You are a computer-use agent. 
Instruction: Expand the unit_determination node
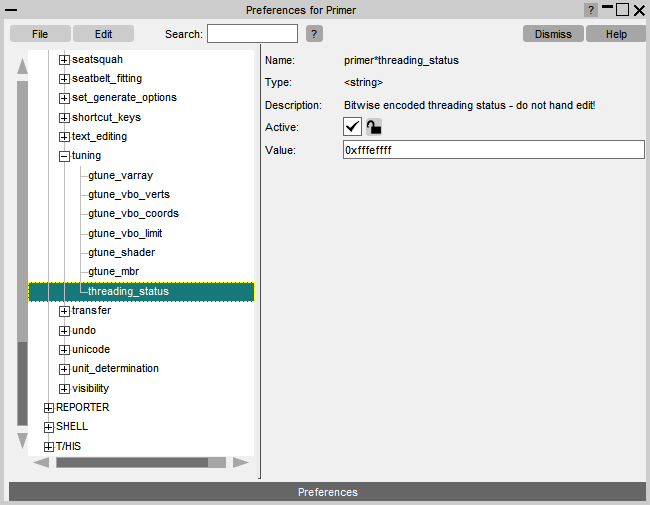click(x=64, y=369)
